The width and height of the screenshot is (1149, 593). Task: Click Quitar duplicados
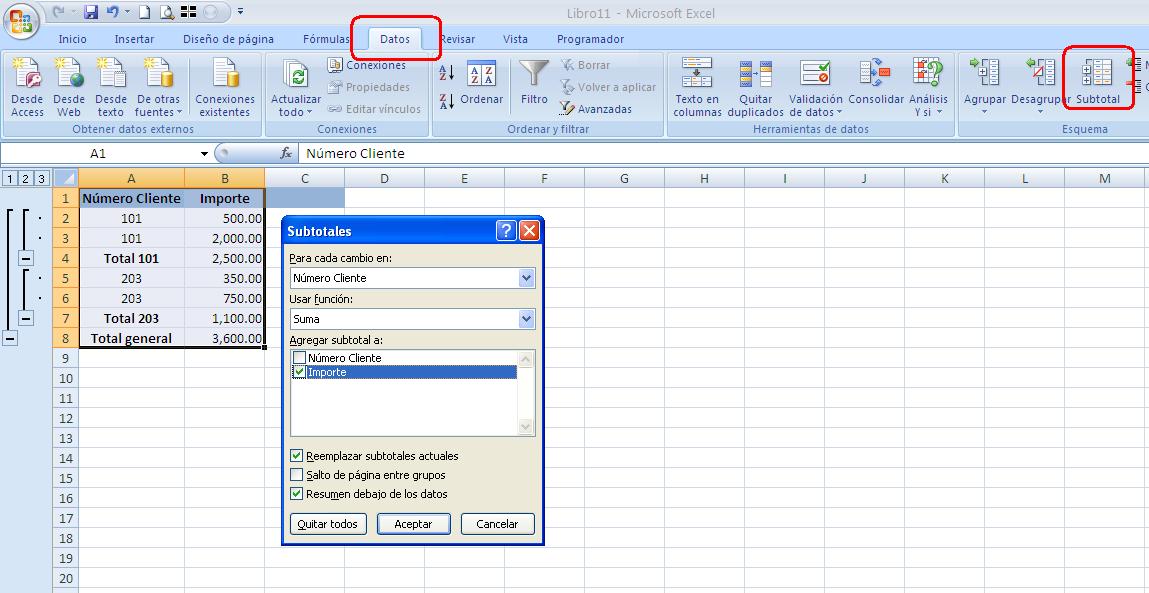755,88
